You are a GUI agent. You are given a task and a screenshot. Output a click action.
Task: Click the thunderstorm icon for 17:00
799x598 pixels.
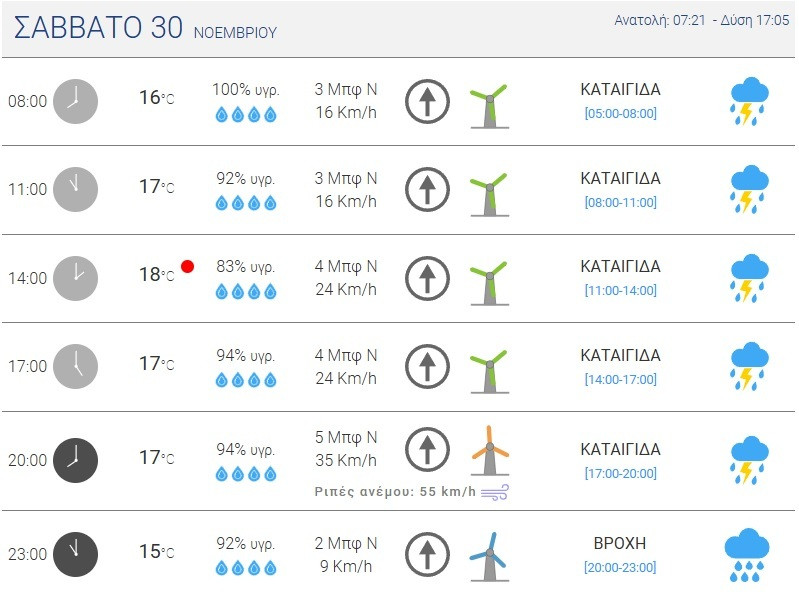pos(749,366)
